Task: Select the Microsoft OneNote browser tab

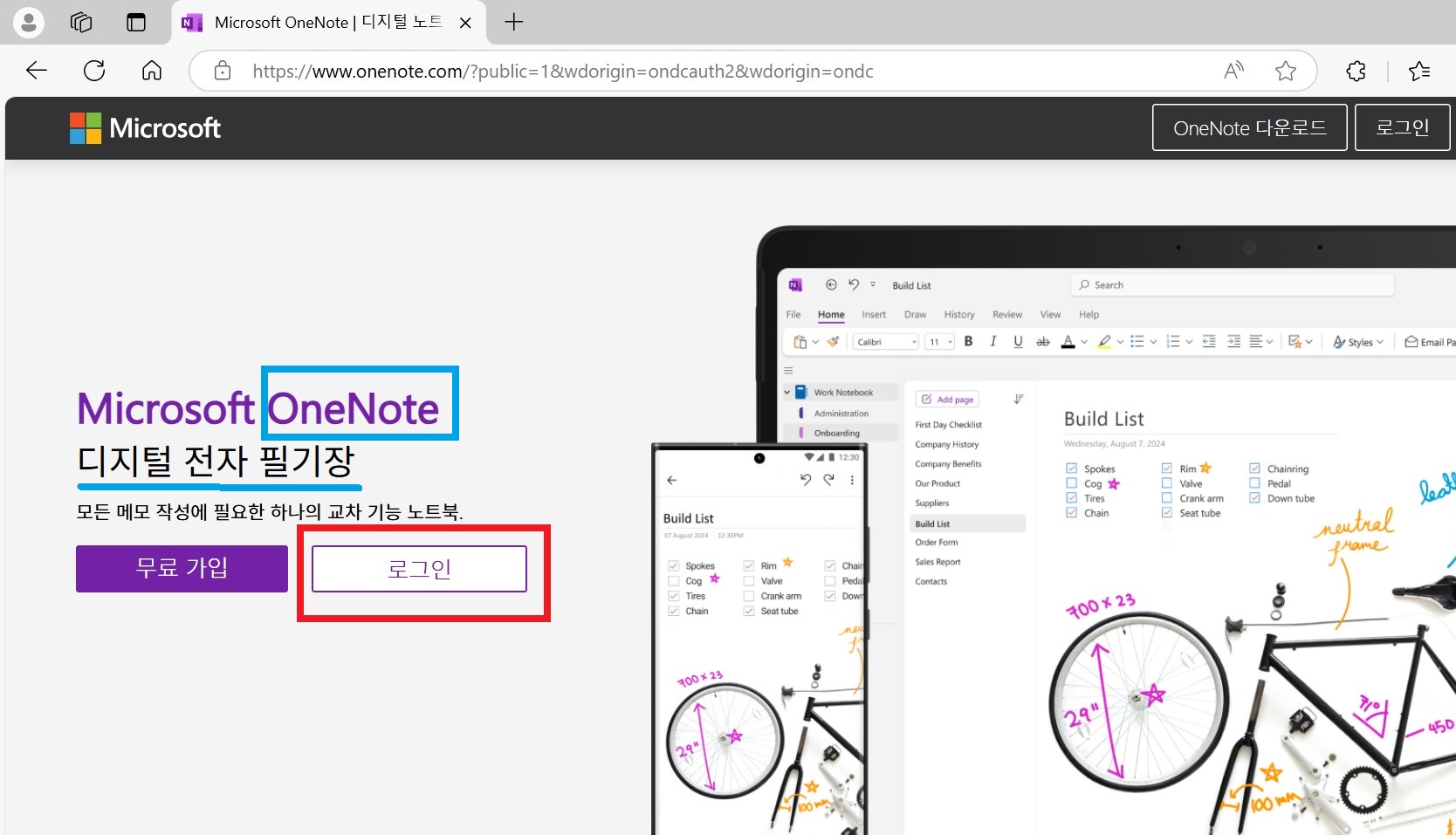Action: coord(328,23)
